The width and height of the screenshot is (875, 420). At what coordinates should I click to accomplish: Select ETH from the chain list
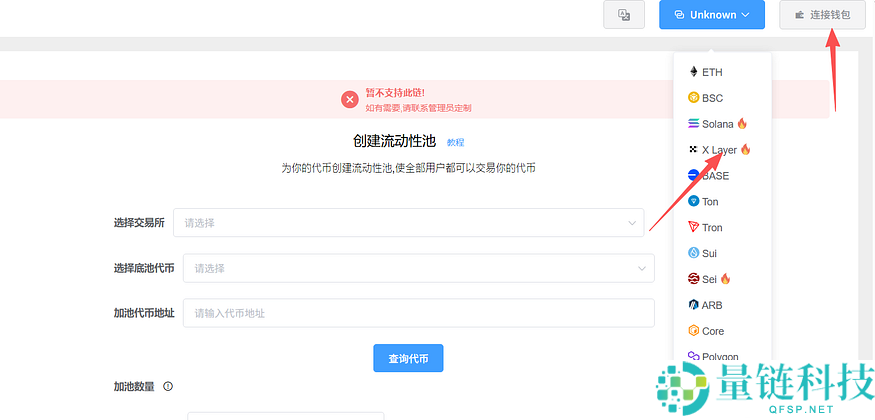tap(722, 72)
